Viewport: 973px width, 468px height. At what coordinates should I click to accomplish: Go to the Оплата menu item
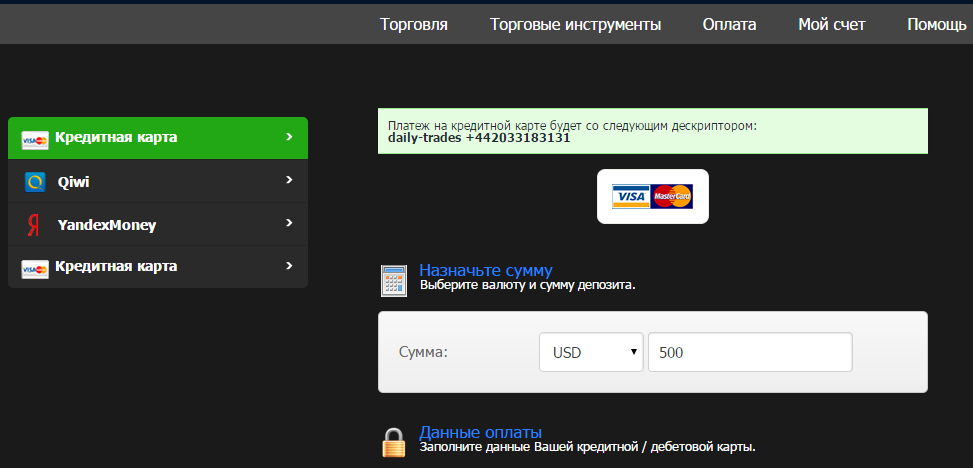pyautogui.click(x=729, y=25)
